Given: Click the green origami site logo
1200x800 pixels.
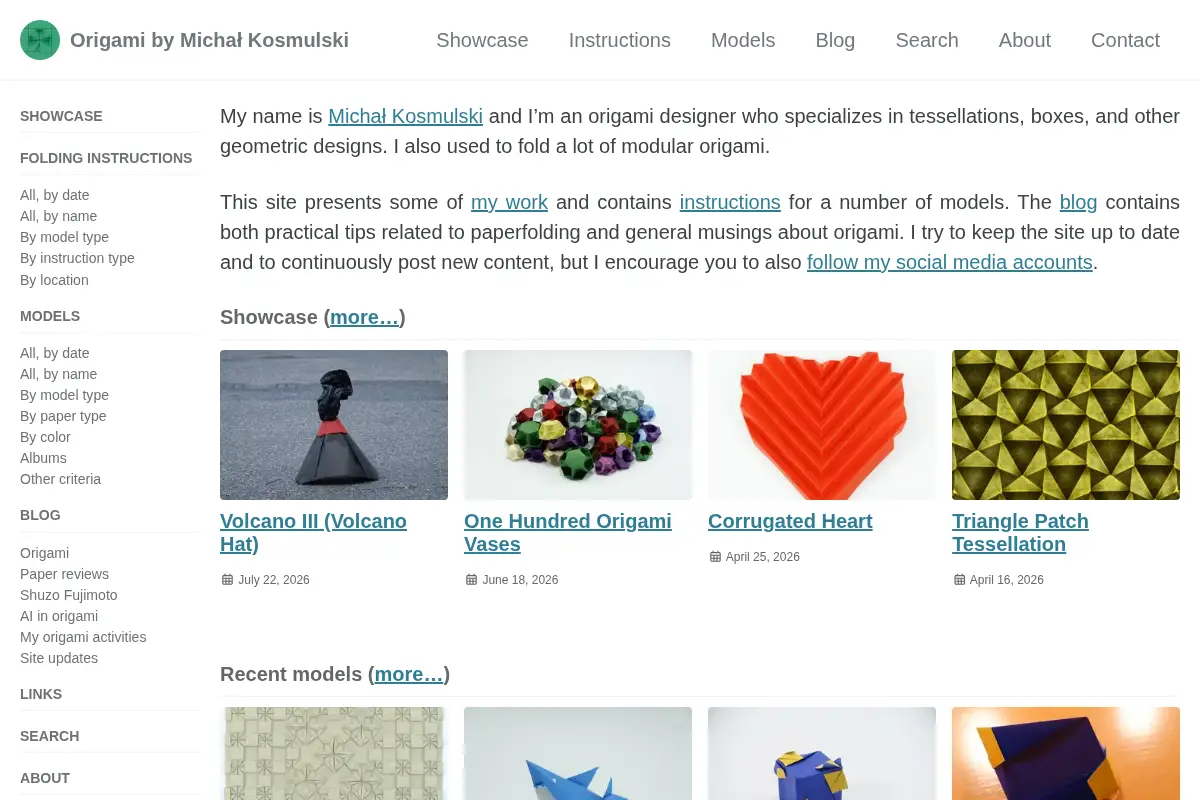Looking at the screenshot, I should tap(40, 40).
